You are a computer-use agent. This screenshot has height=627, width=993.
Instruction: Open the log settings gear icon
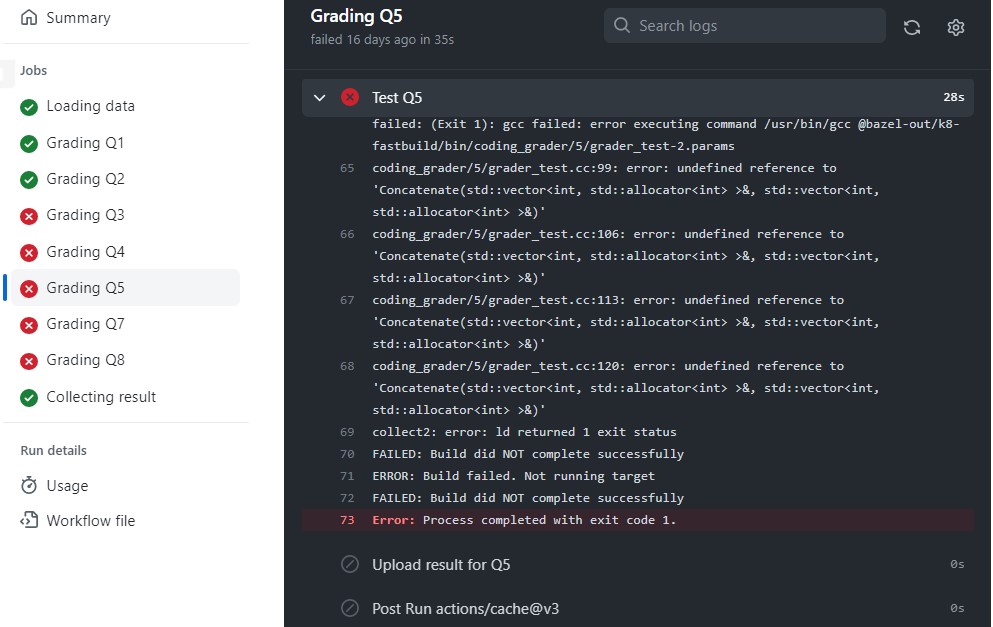(955, 27)
